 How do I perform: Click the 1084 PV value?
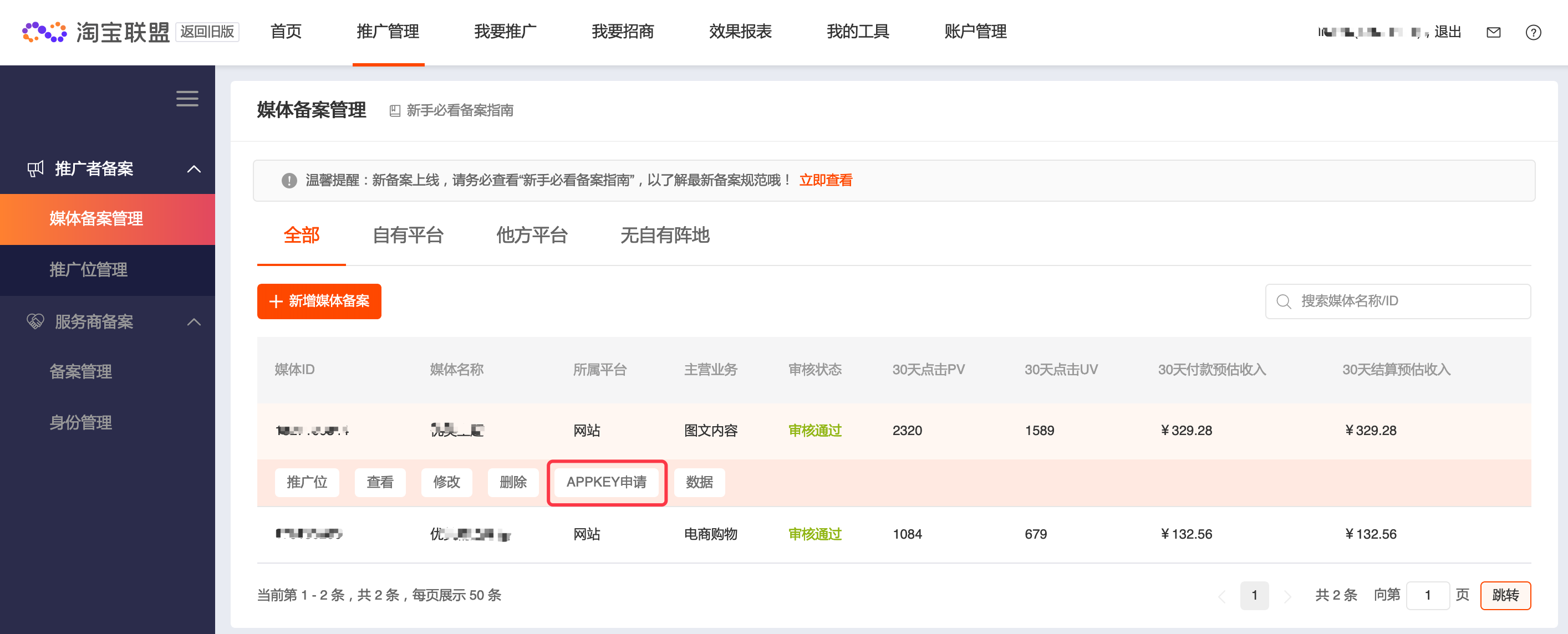click(x=907, y=534)
